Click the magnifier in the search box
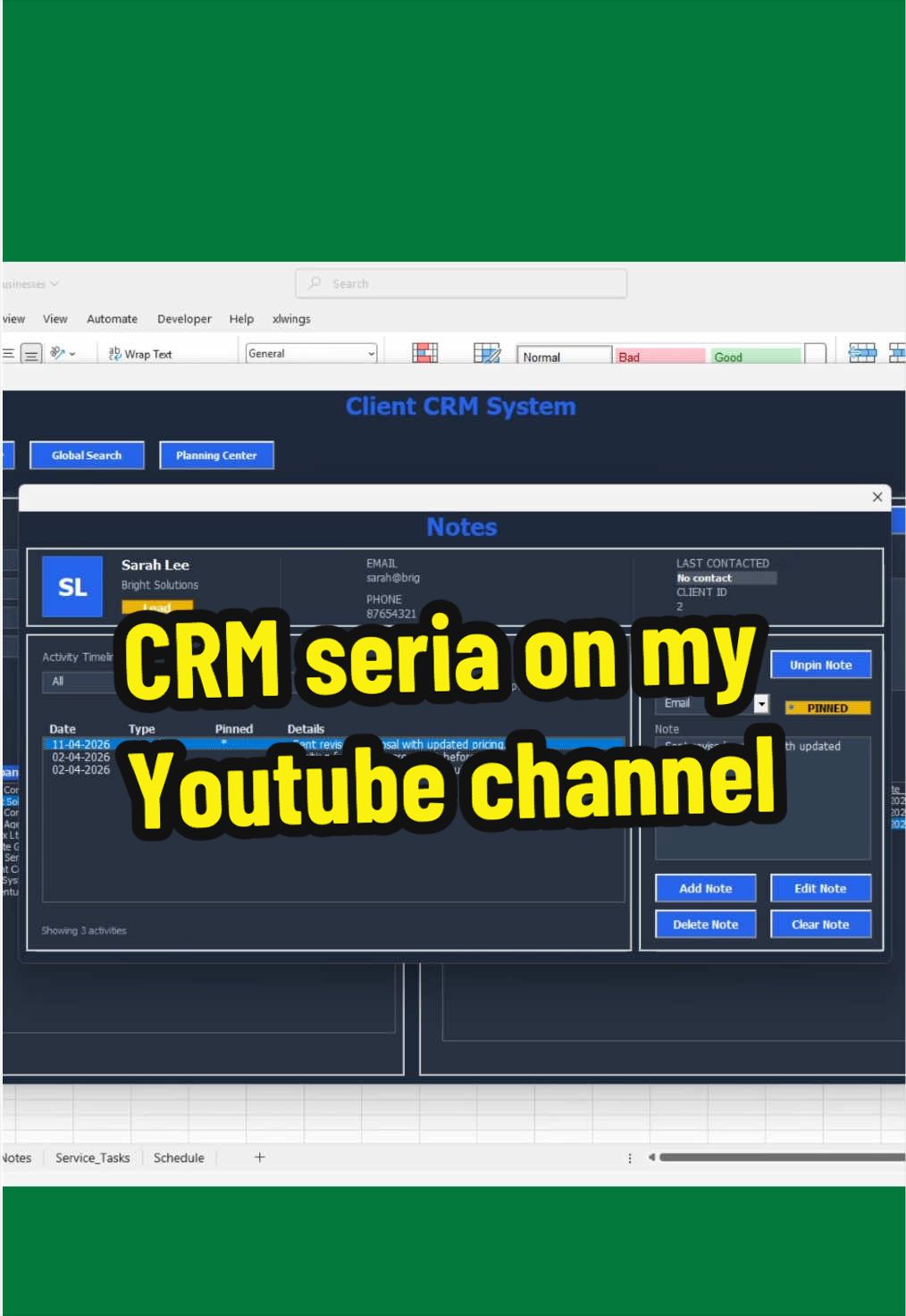Viewport: 906px width, 1316px height. point(315,283)
